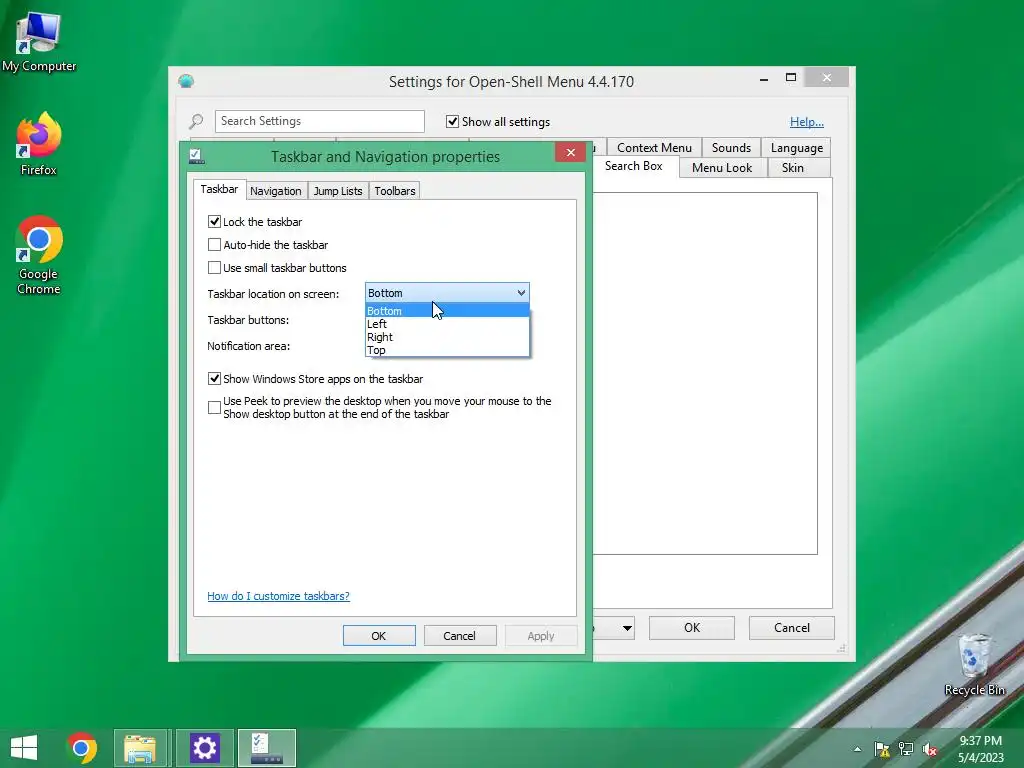This screenshot has width=1024, height=768.
Task: Click Apply in Taskbar properties dialog
Action: point(541,635)
